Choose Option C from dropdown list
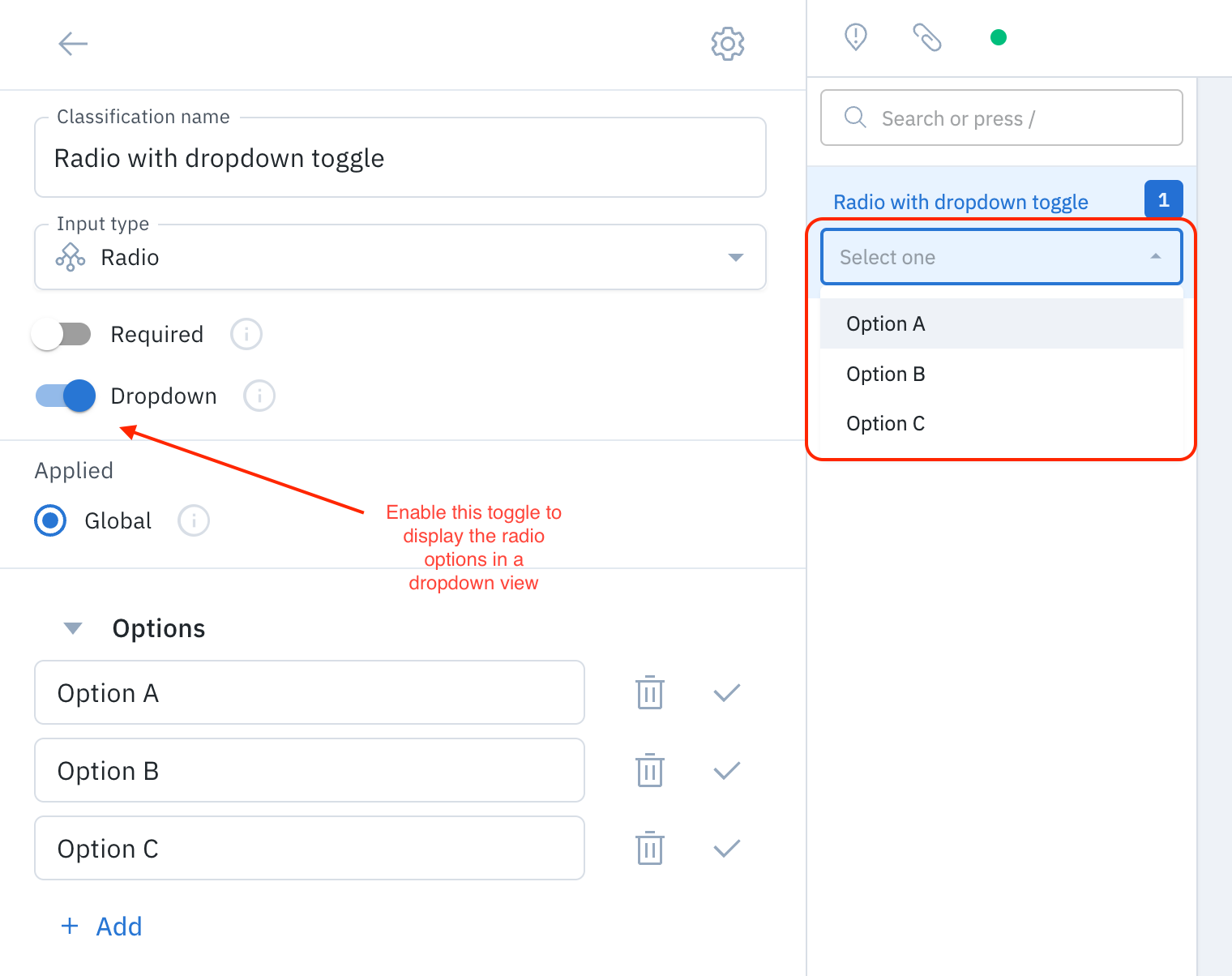 [x=1002, y=424]
